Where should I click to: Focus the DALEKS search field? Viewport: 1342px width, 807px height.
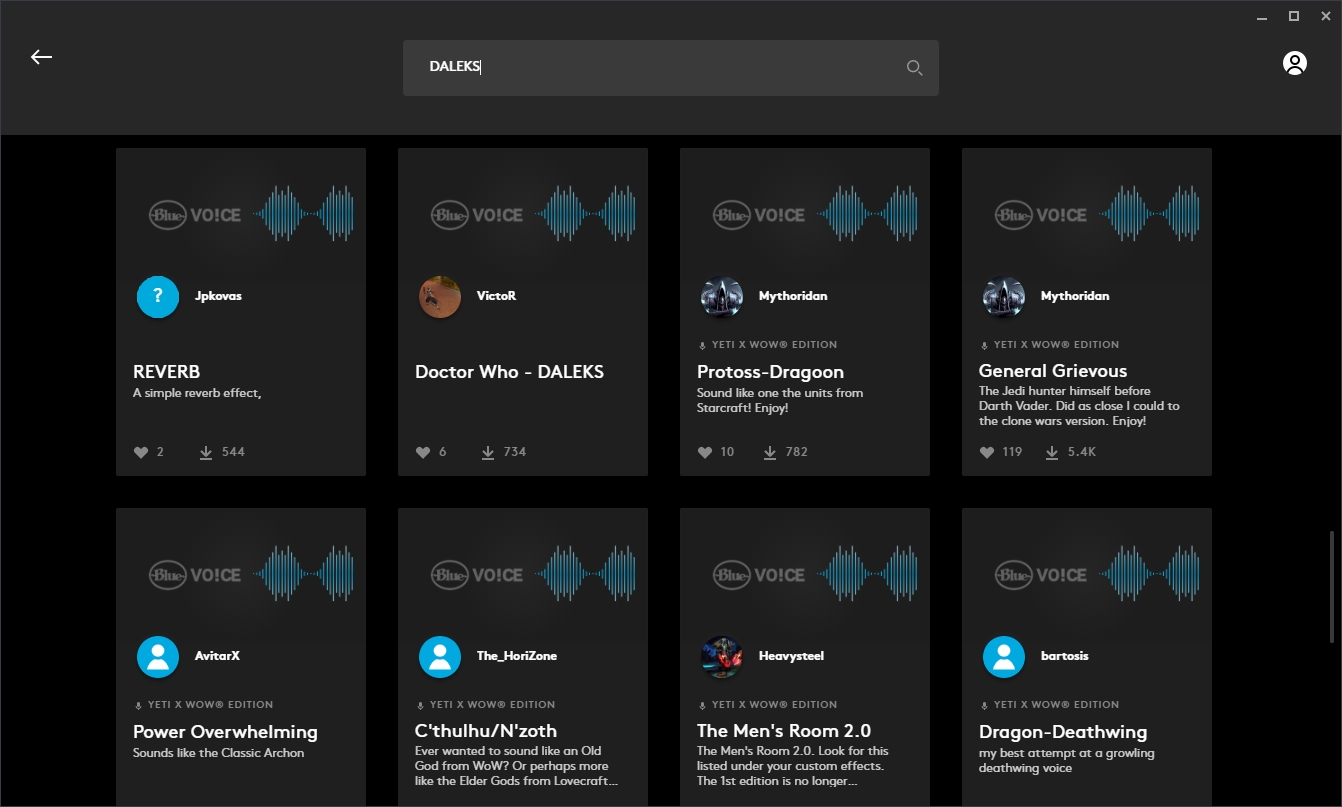(670, 68)
